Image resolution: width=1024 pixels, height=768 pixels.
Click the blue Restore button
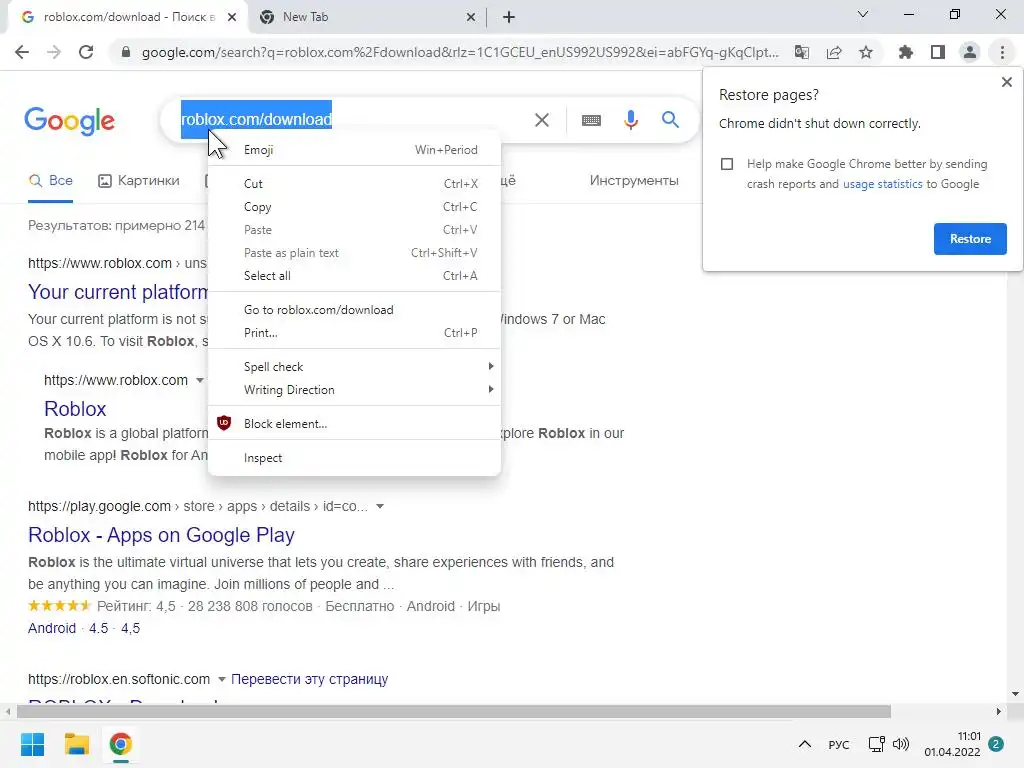[x=970, y=239]
